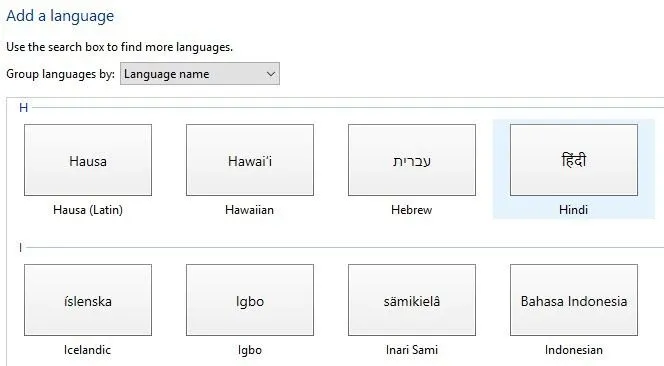This screenshot has width=664, height=366.
Task: Open the Group languages by dropdown
Action: (199, 74)
